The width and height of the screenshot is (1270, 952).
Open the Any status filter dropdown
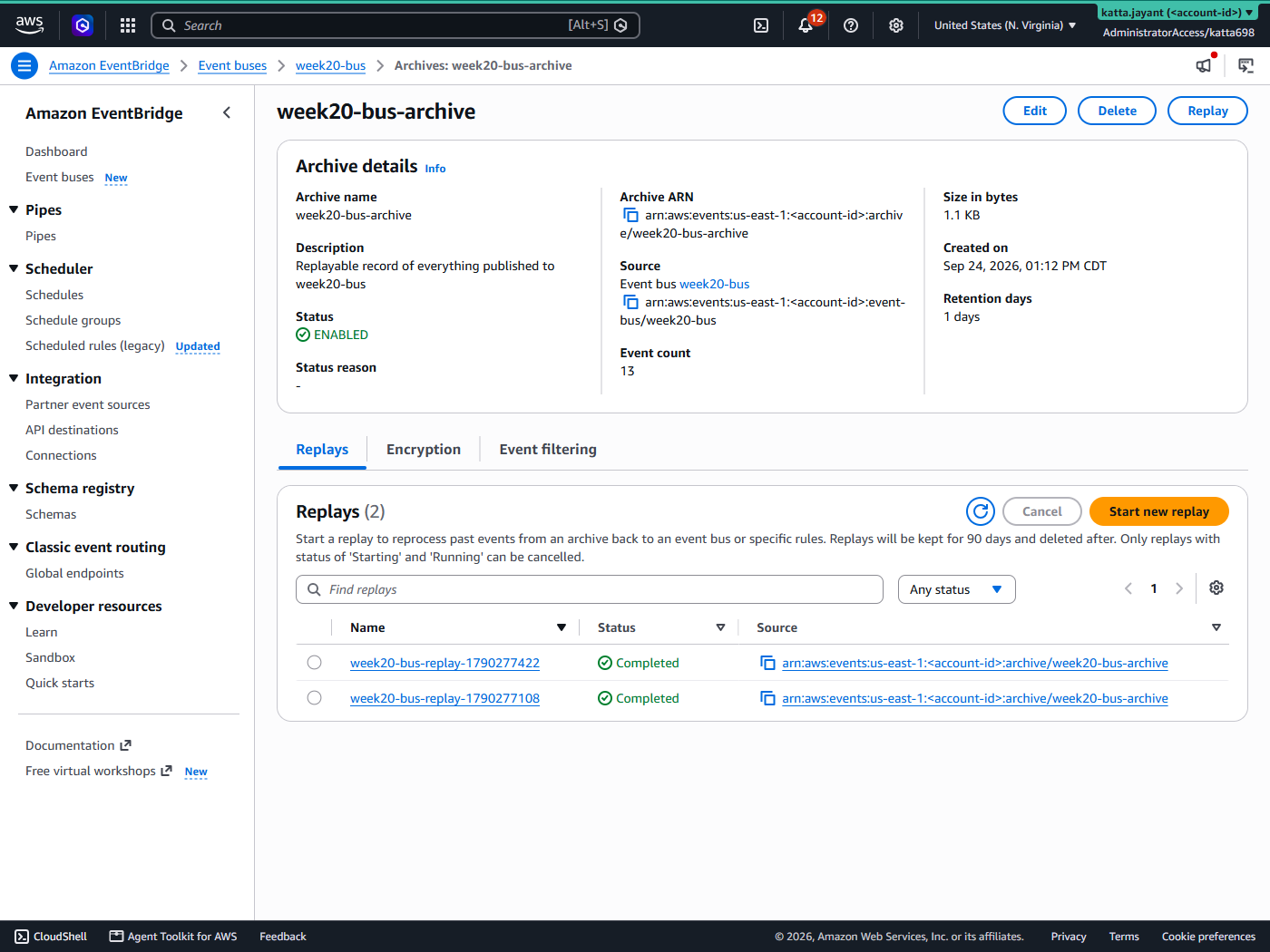click(956, 589)
